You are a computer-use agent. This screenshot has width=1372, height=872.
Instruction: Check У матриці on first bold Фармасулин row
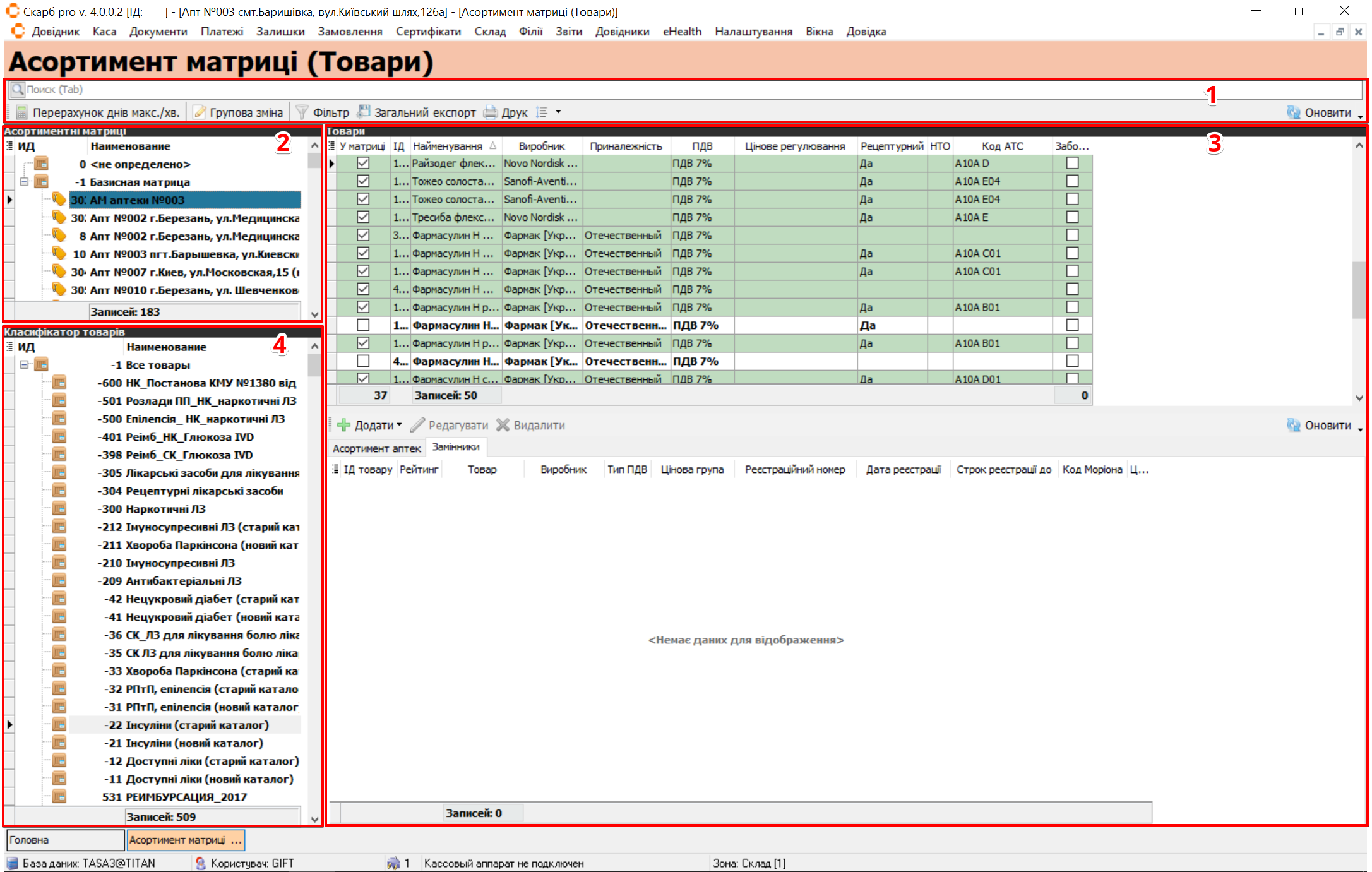363,325
